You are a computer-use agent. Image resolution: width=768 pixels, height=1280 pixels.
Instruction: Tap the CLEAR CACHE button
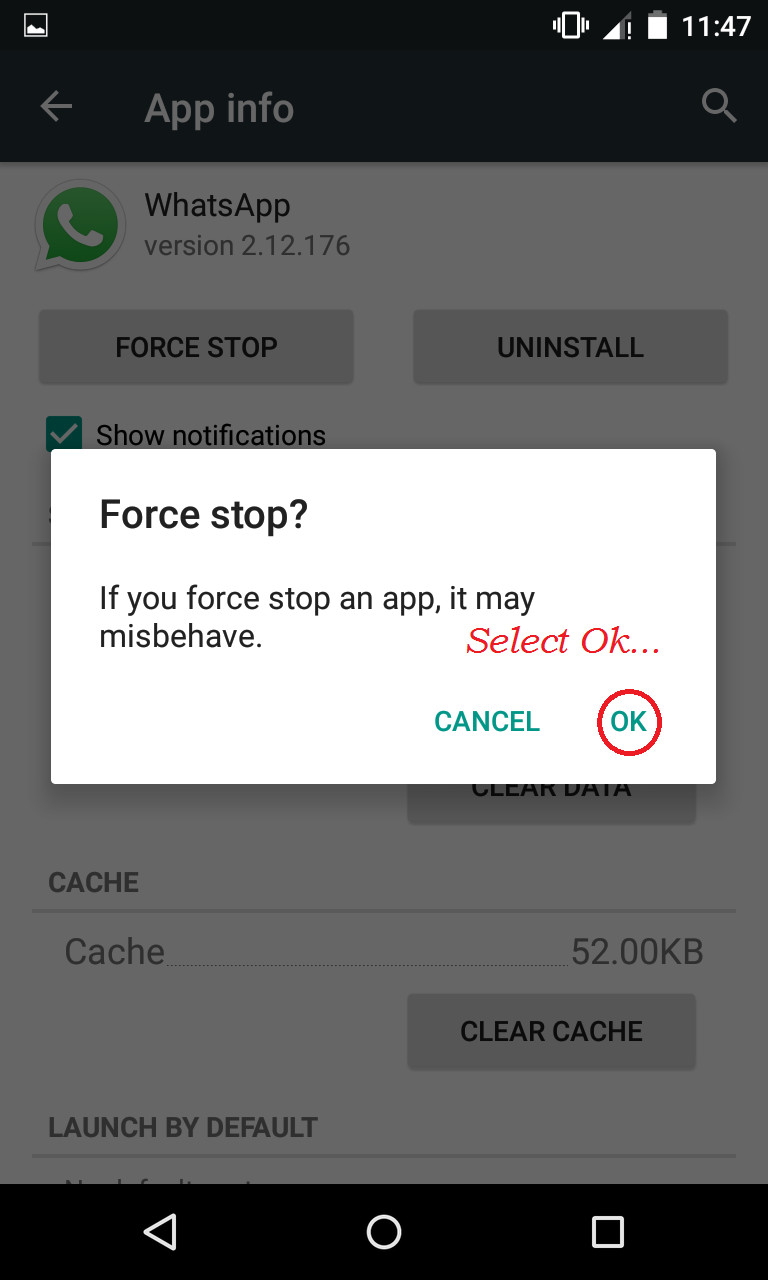(551, 1031)
